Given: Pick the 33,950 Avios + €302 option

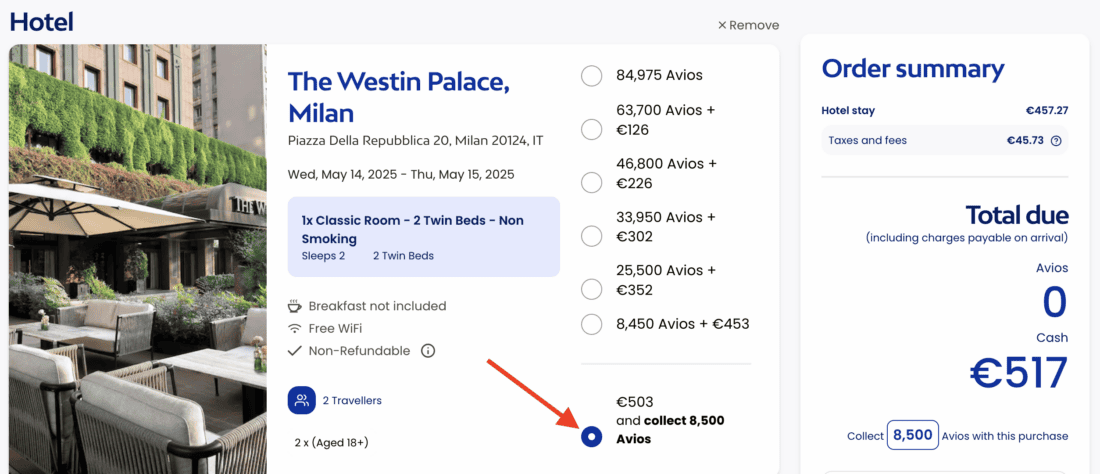Looking at the screenshot, I should tap(591, 235).
